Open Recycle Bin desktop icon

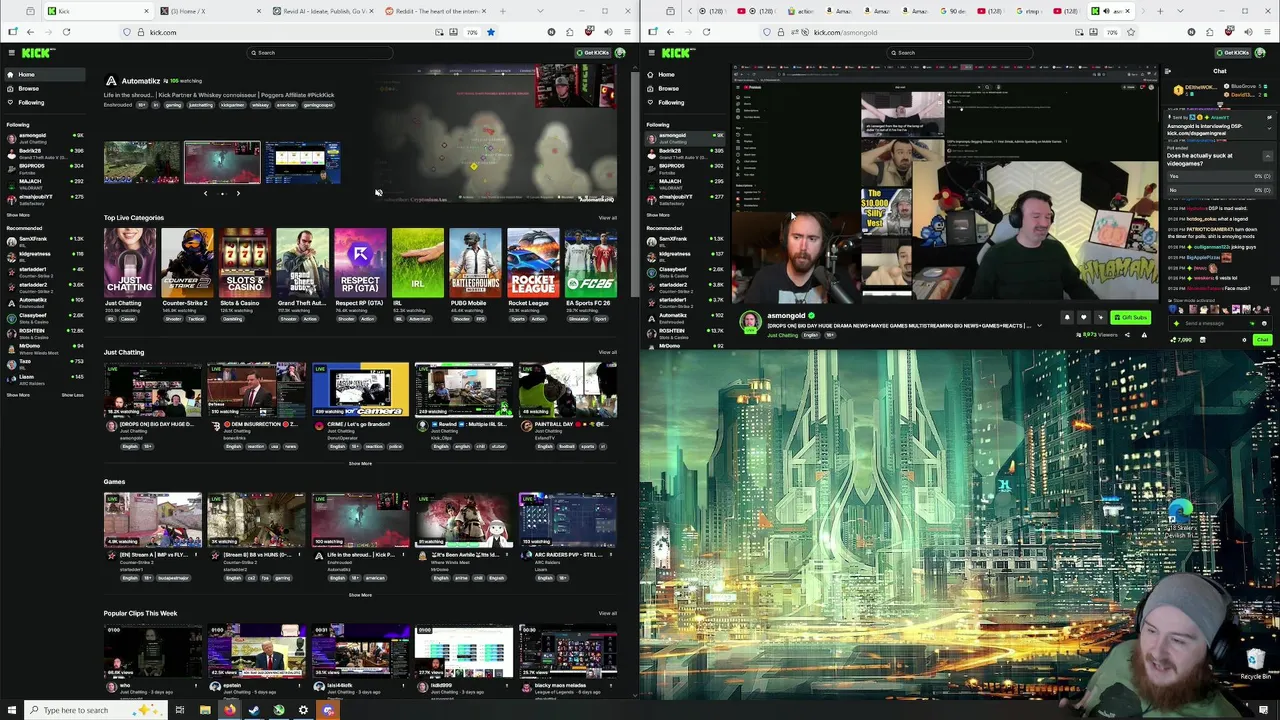[1256, 662]
